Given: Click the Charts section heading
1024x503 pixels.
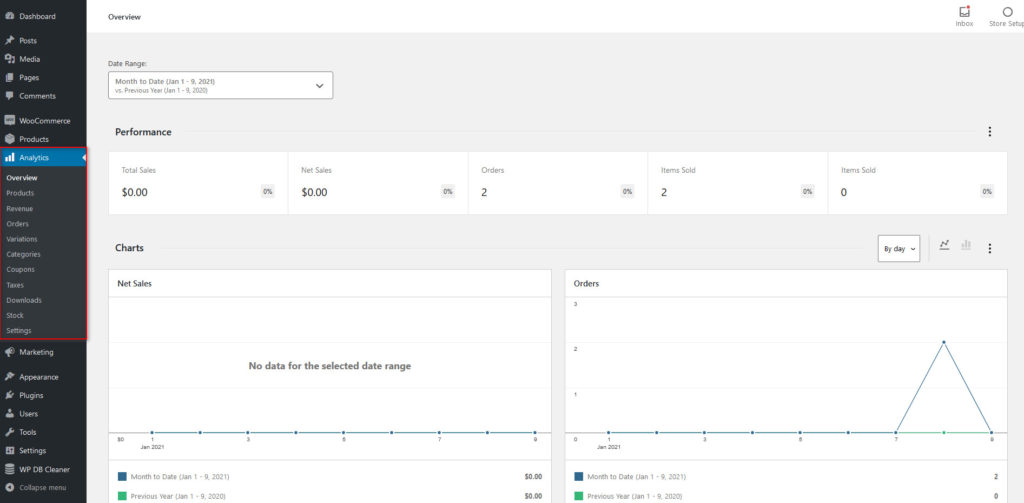Looking at the screenshot, I should tap(129, 248).
